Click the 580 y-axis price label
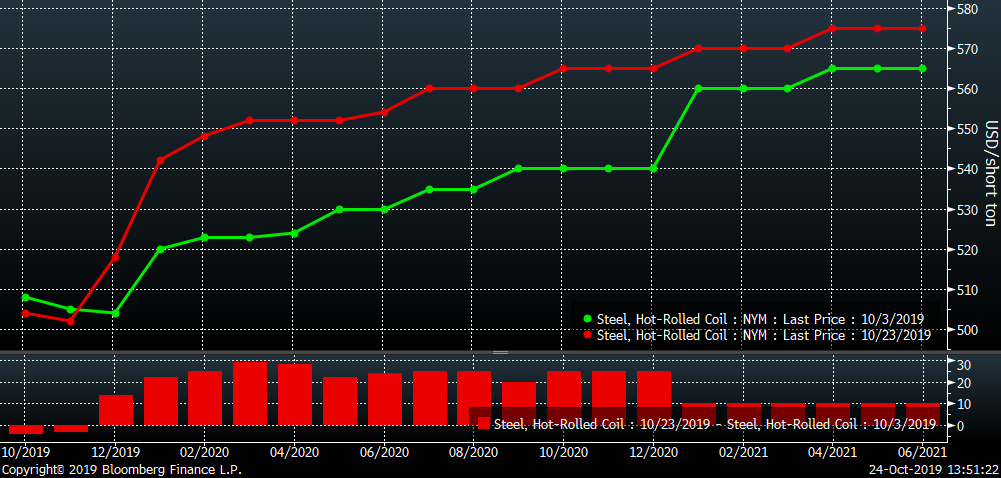The image size is (1001, 478). [968, 9]
